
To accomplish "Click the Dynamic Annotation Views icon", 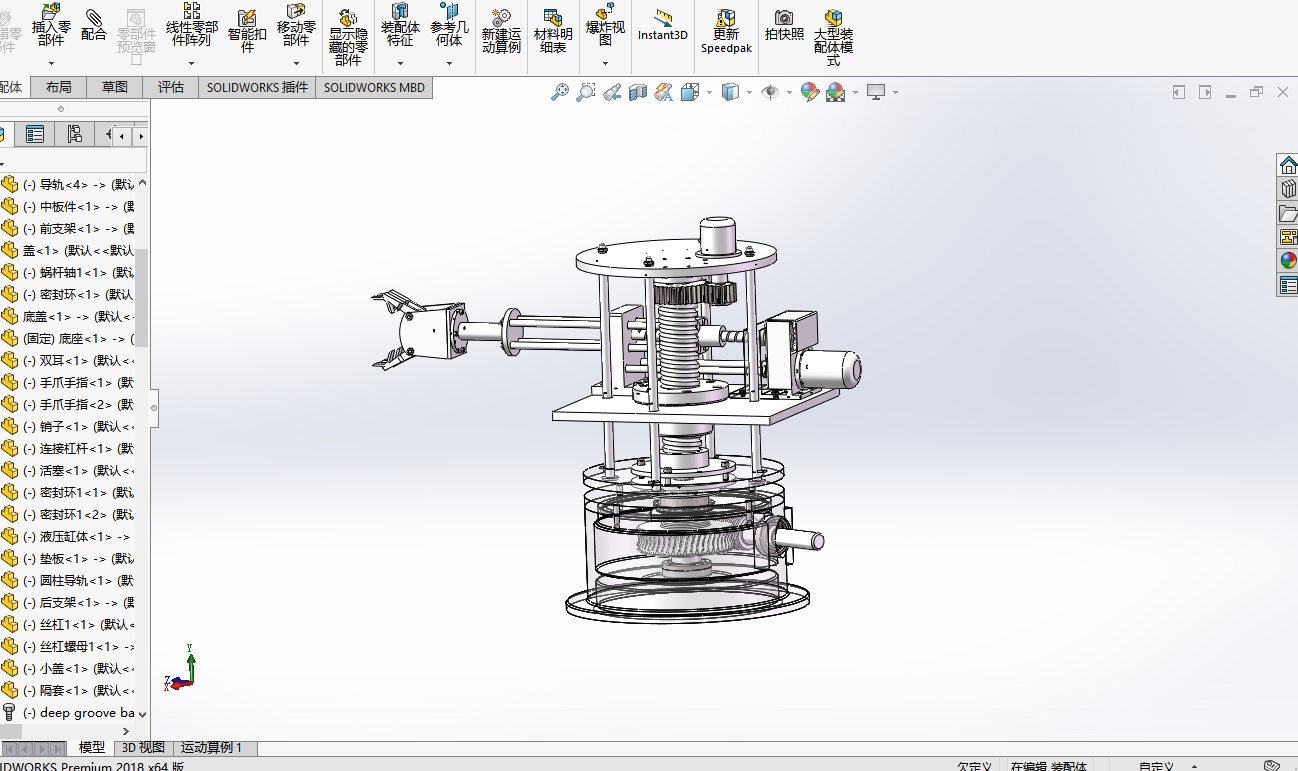I will click(x=663, y=92).
